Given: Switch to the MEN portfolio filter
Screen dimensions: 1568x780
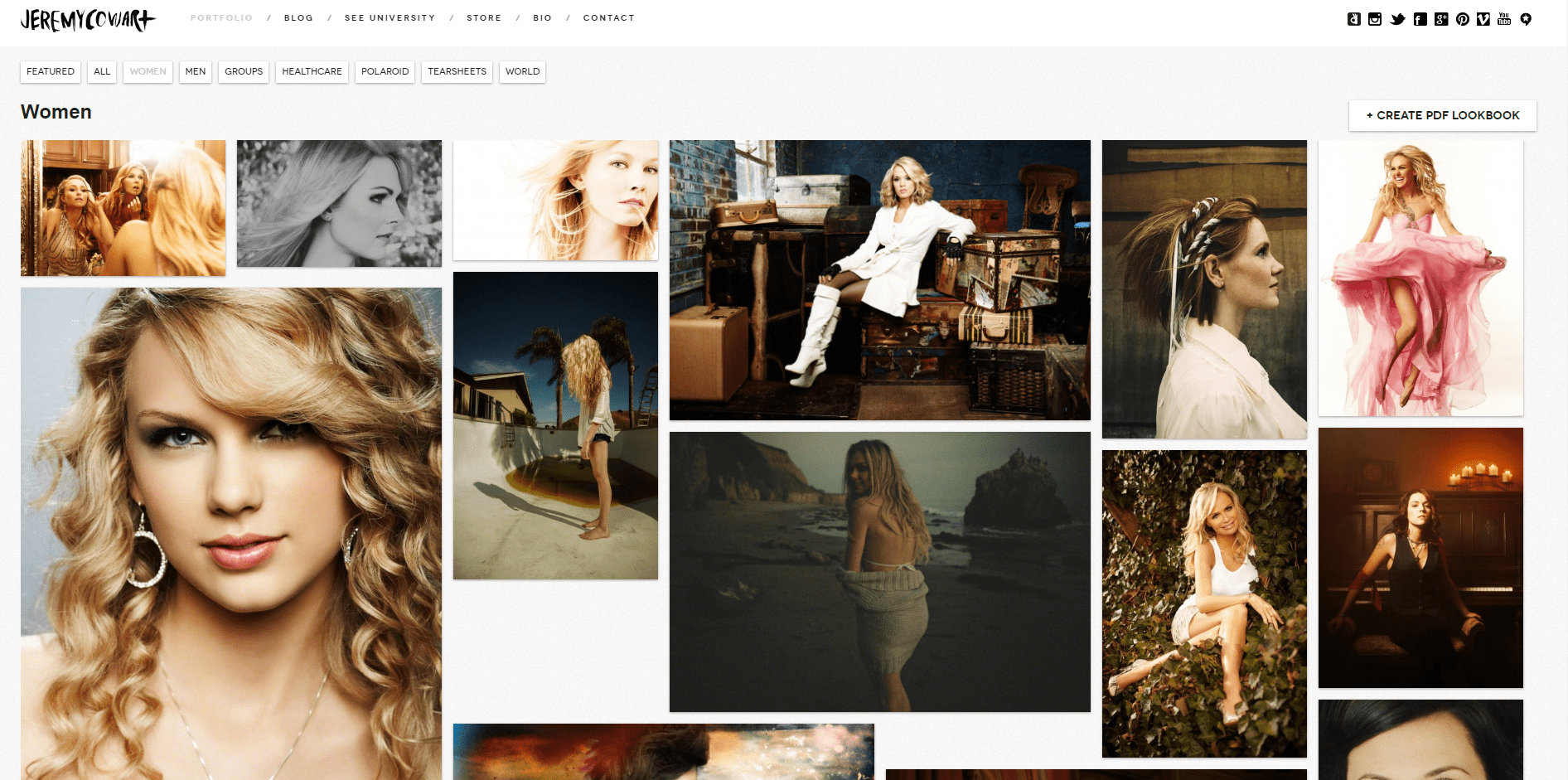Looking at the screenshot, I should pyautogui.click(x=196, y=72).
